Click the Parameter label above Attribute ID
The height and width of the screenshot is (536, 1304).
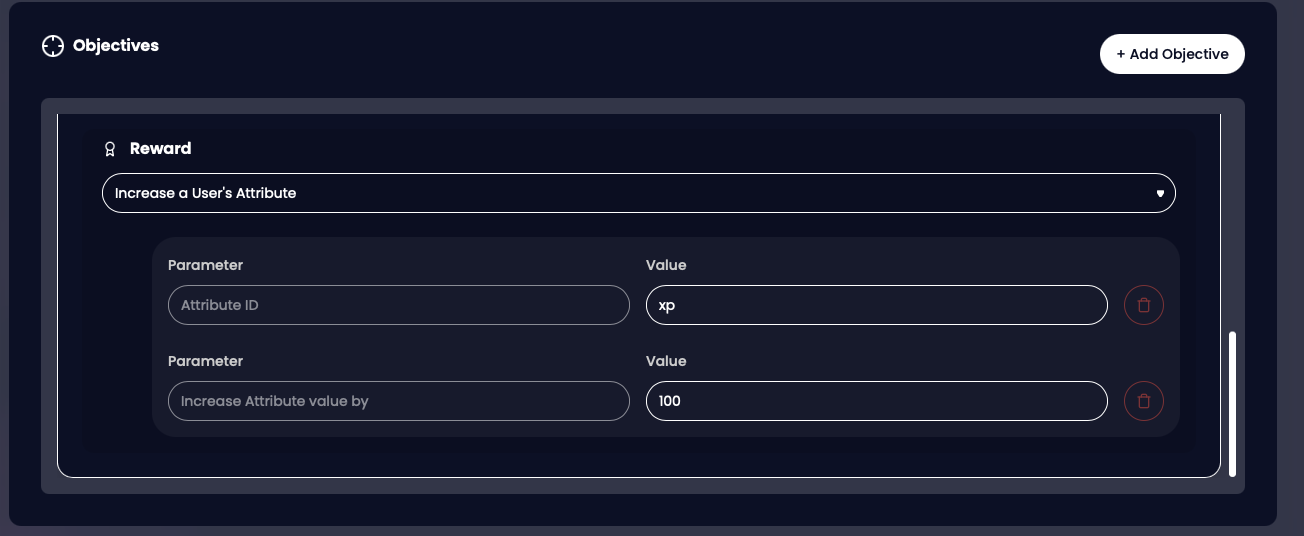pos(205,265)
